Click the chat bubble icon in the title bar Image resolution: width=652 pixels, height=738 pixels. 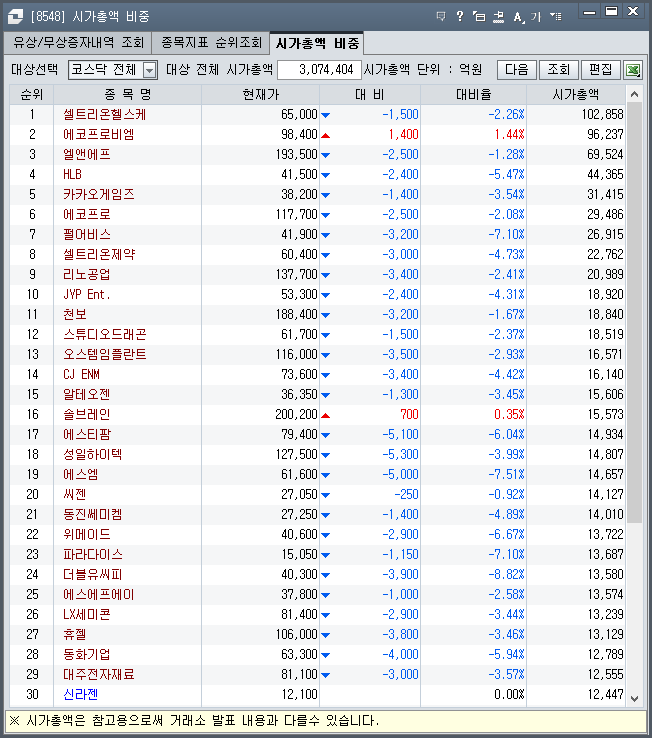[x=441, y=17]
